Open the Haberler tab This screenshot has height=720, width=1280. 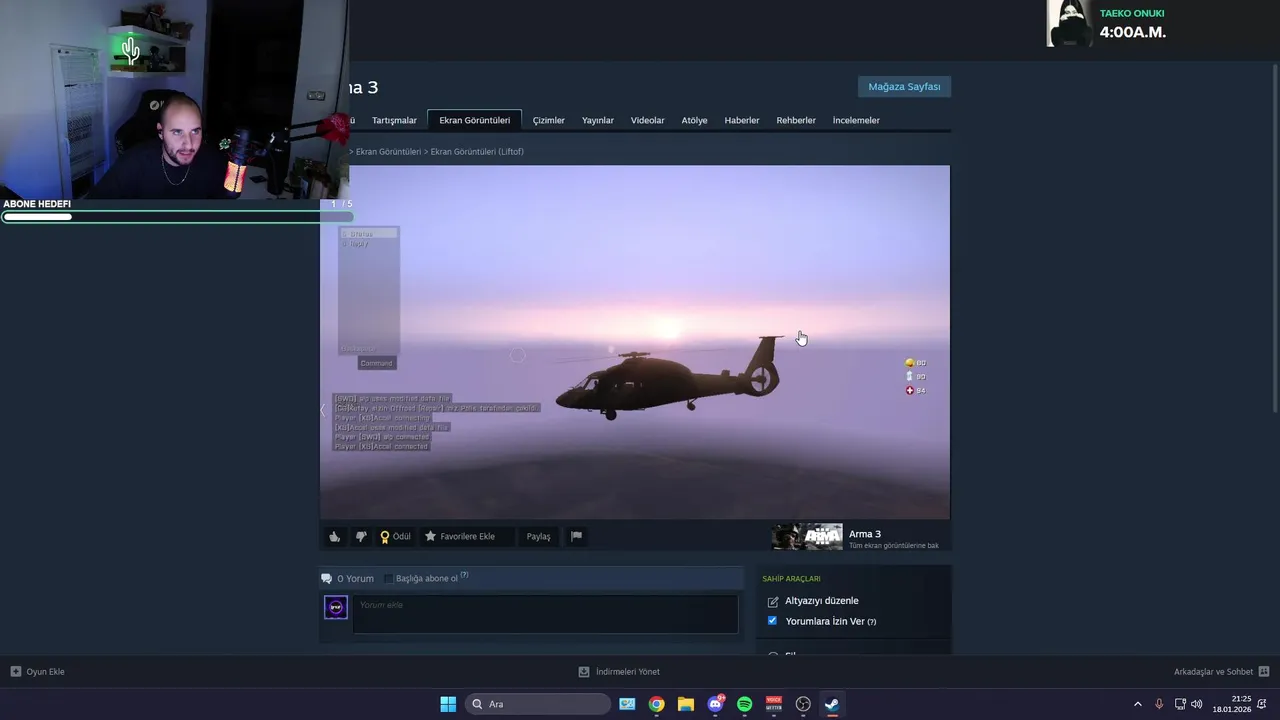(742, 120)
